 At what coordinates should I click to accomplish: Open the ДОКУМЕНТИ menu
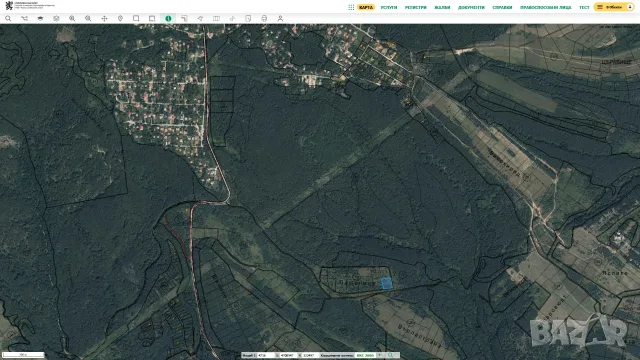pos(471,7)
